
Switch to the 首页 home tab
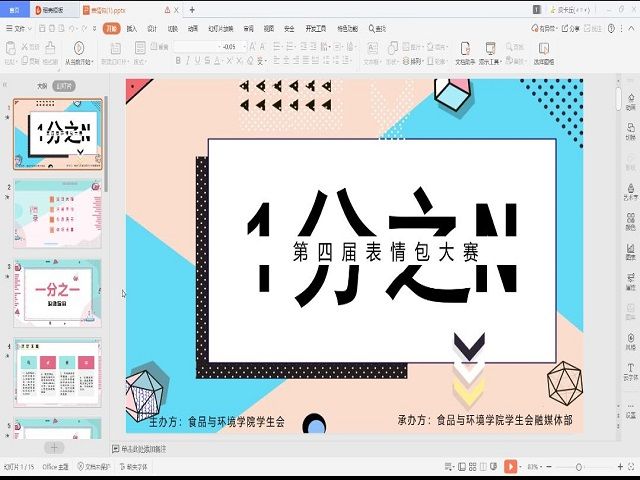coord(15,10)
